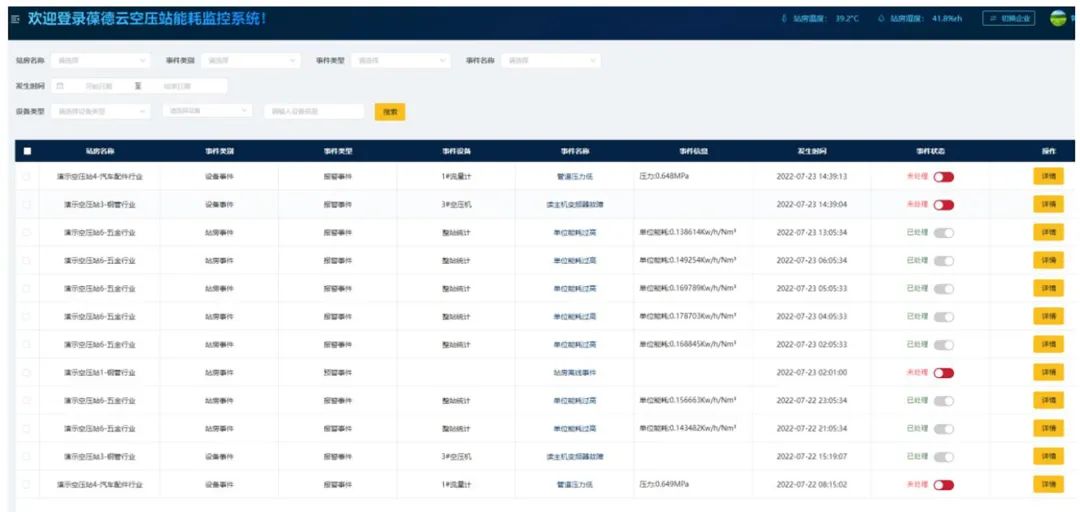Check the first row checkbox for 演示空压站4

click(x=27, y=176)
